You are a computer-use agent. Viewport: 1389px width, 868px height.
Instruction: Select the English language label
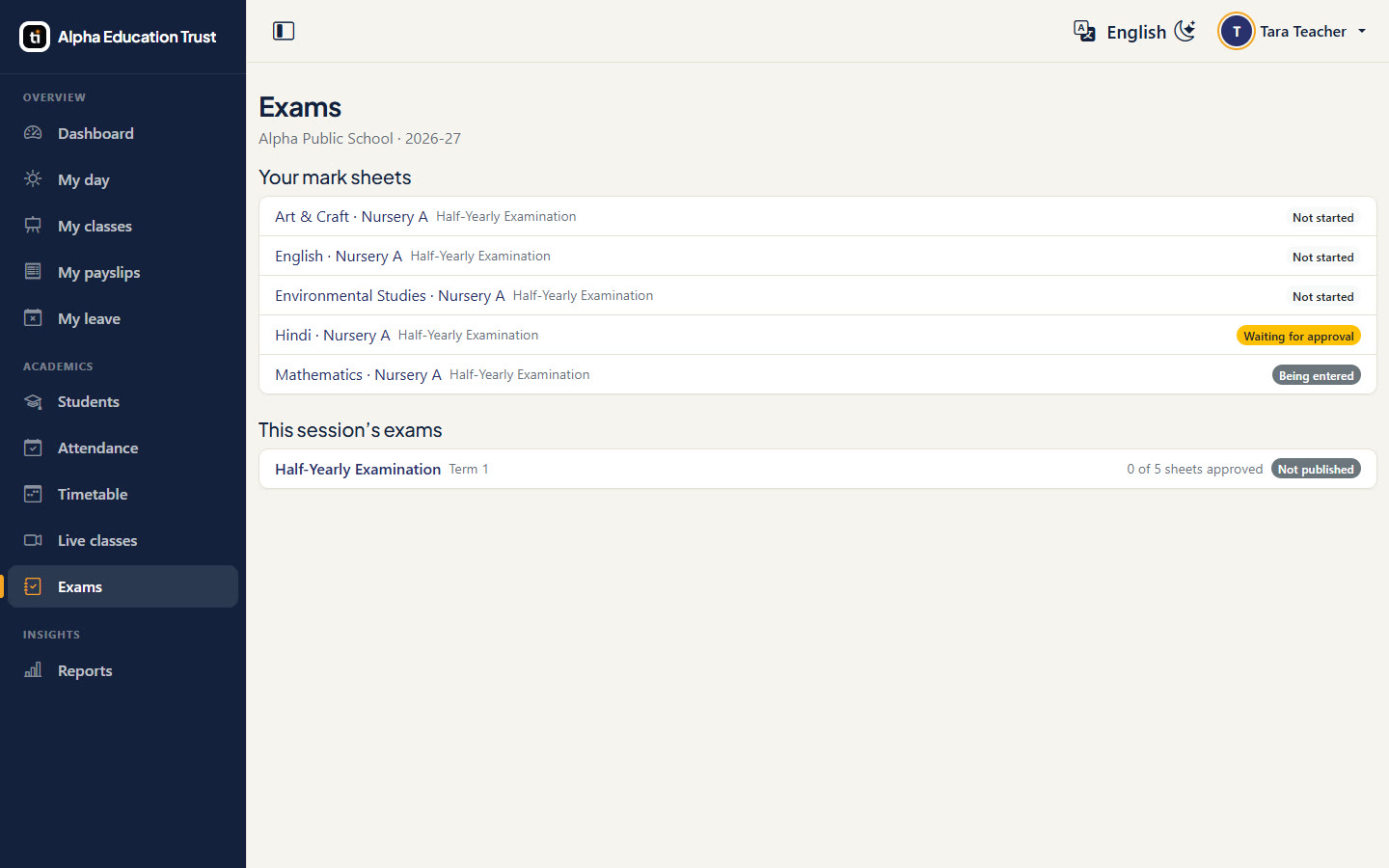(1136, 32)
